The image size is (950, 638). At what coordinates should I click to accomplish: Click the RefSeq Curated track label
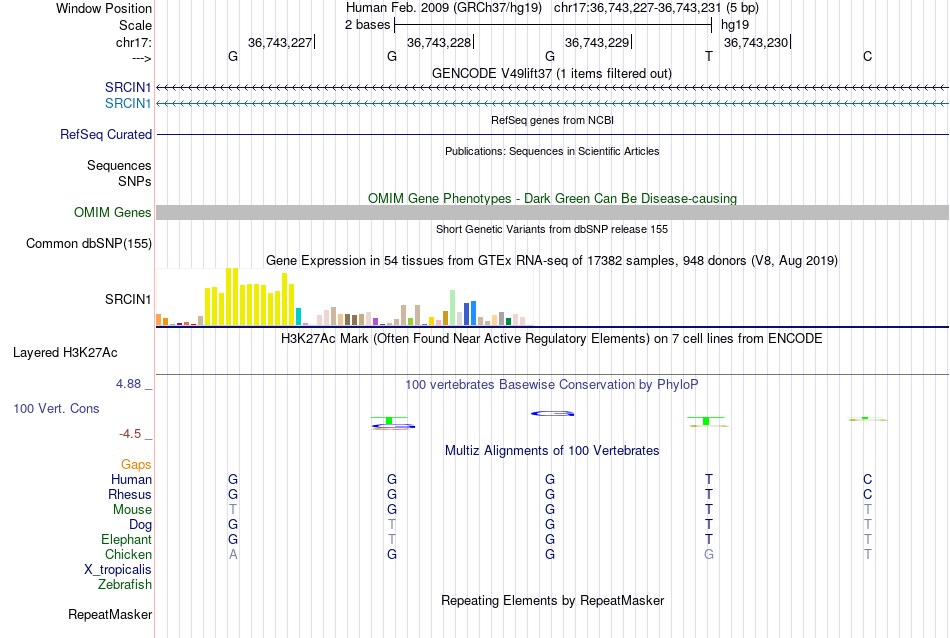tap(105, 135)
